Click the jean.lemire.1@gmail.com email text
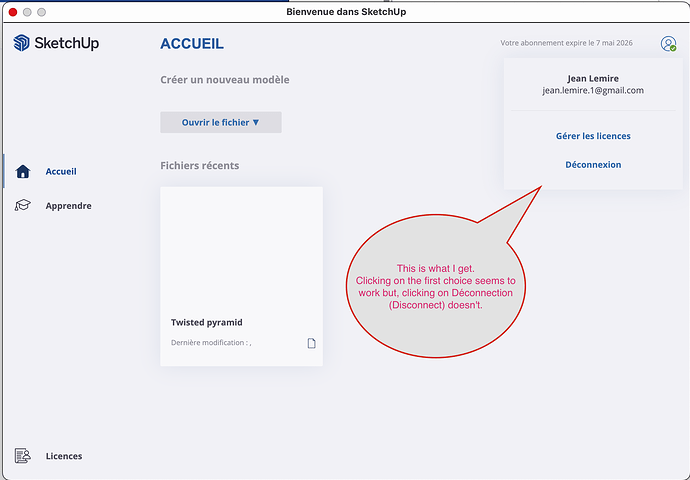Screen dimensions: 690x480 (593, 90)
